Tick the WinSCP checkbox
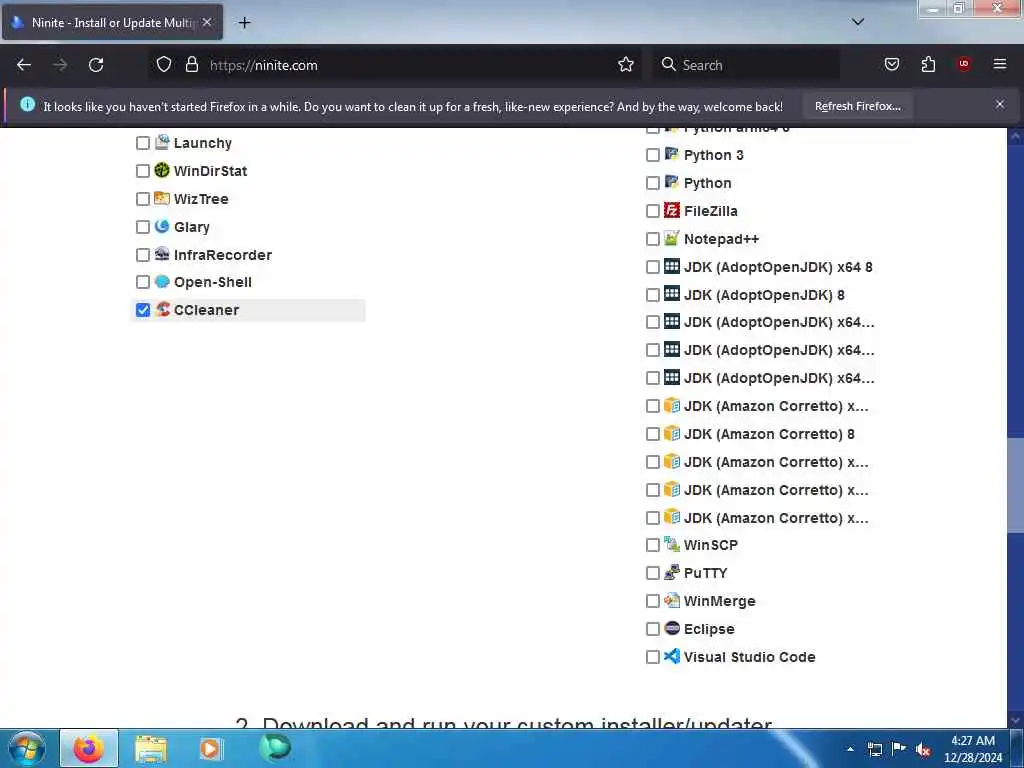Viewport: 1024px width, 768px height. click(652, 545)
